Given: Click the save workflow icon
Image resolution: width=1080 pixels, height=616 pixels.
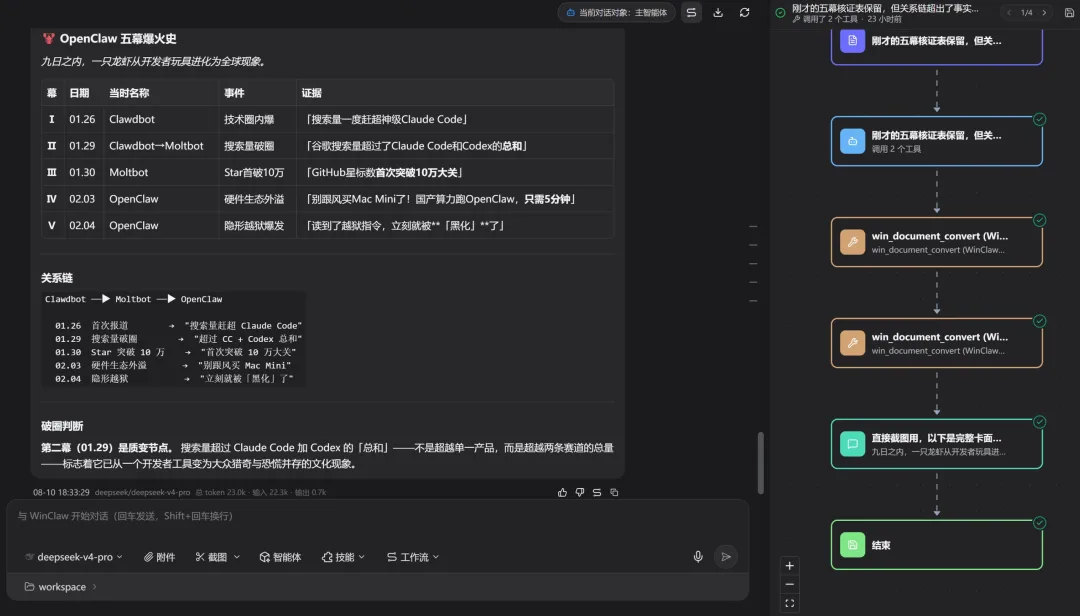Looking at the screenshot, I should pos(1069,12).
